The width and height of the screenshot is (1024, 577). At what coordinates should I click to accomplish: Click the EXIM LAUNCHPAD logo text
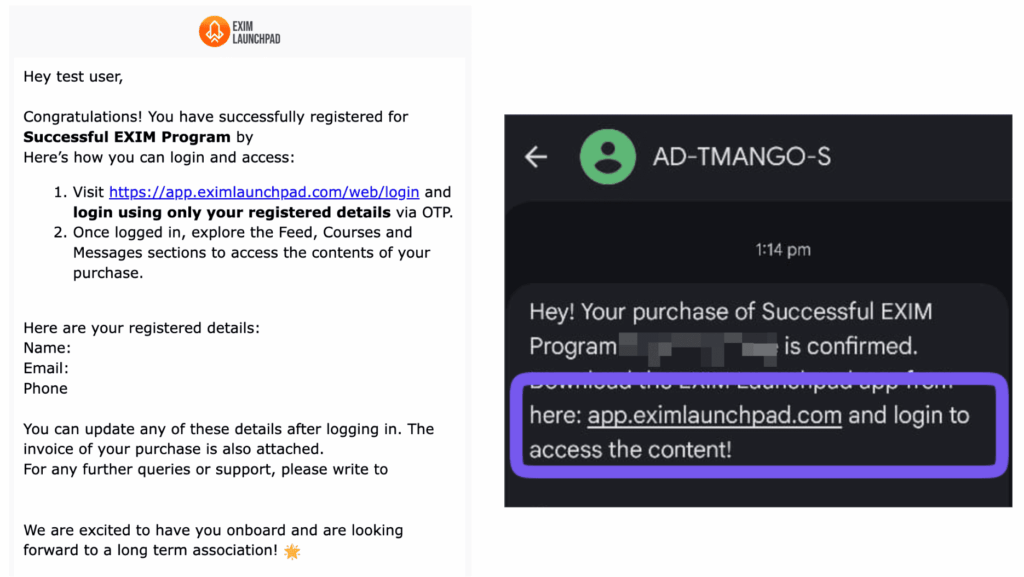(258, 31)
